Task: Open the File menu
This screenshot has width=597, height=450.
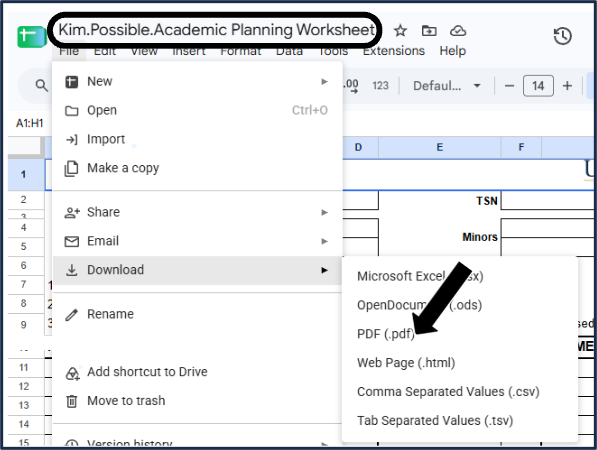Action: [x=69, y=51]
